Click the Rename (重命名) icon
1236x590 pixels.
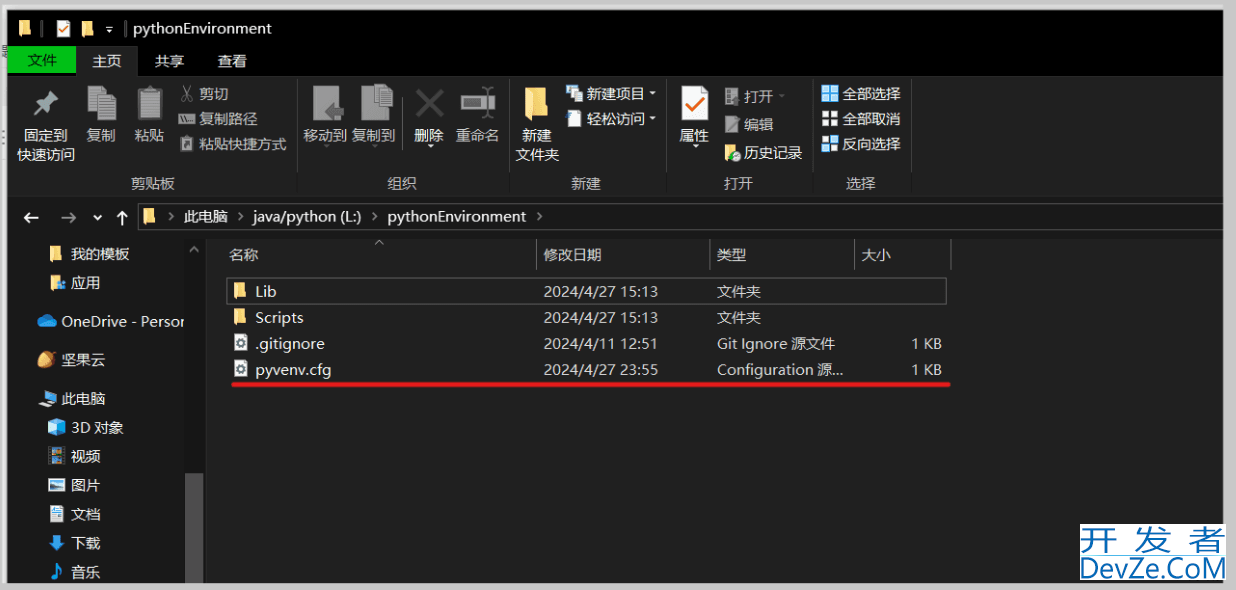pos(477,103)
